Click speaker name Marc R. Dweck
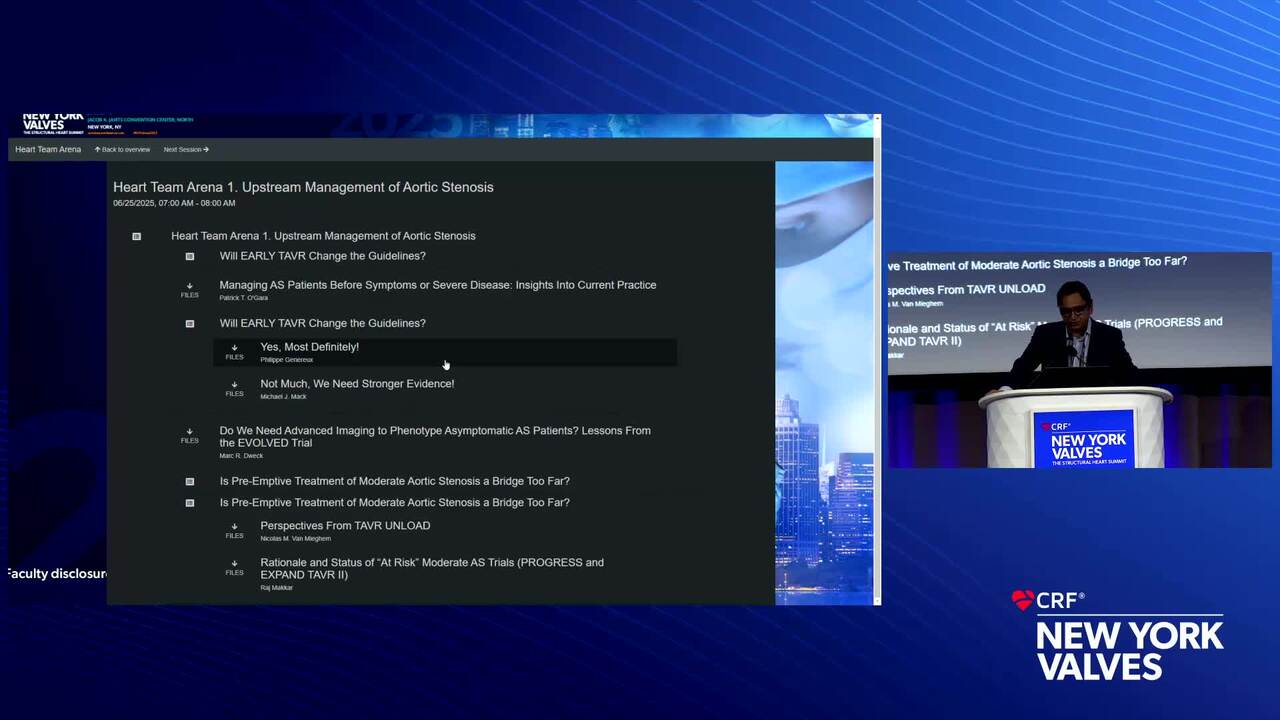Image resolution: width=1280 pixels, height=720 pixels. (241, 456)
